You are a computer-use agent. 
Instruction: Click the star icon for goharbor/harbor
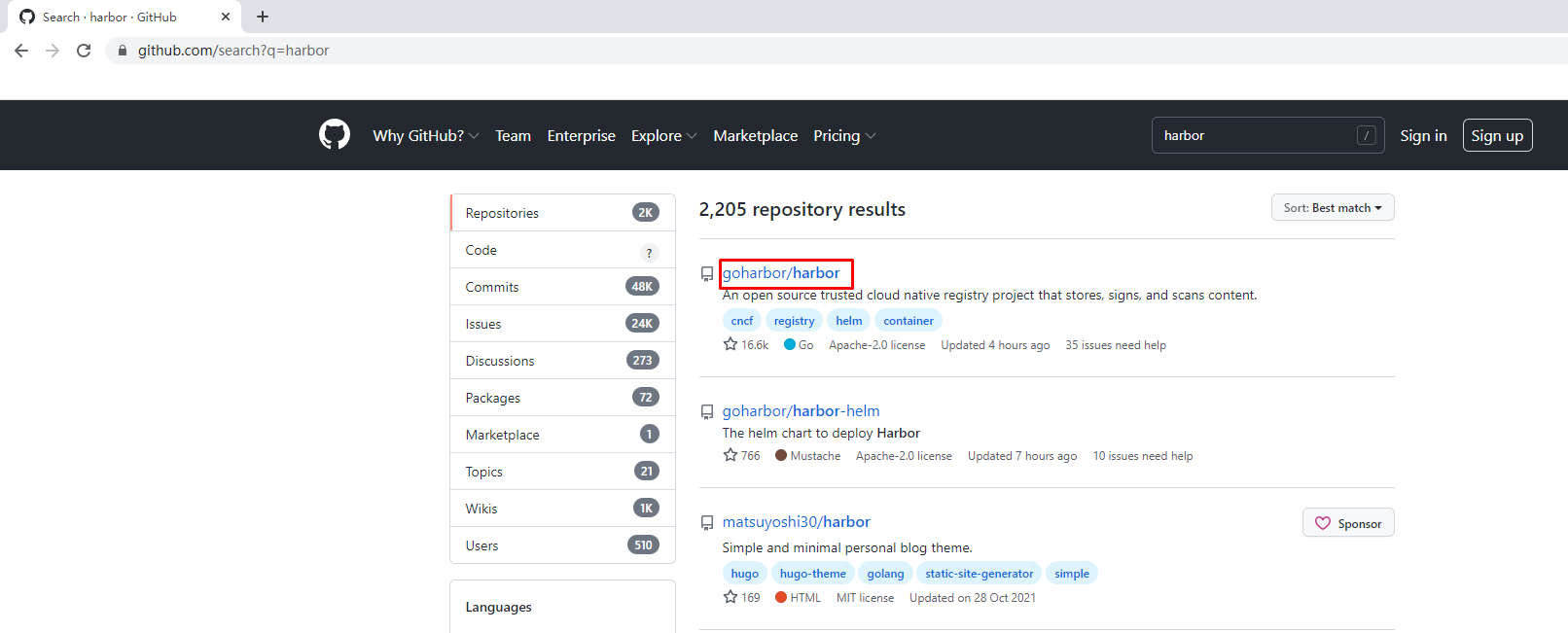(x=731, y=344)
